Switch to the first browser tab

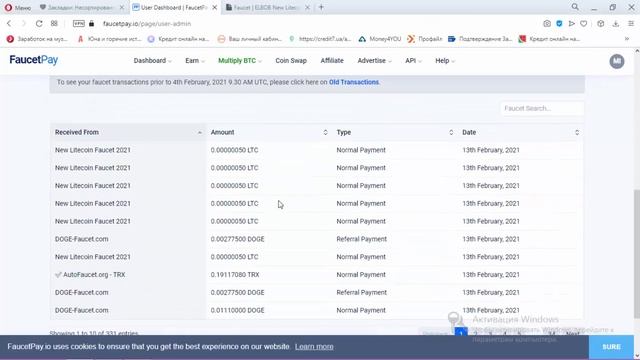[x=82, y=7]
